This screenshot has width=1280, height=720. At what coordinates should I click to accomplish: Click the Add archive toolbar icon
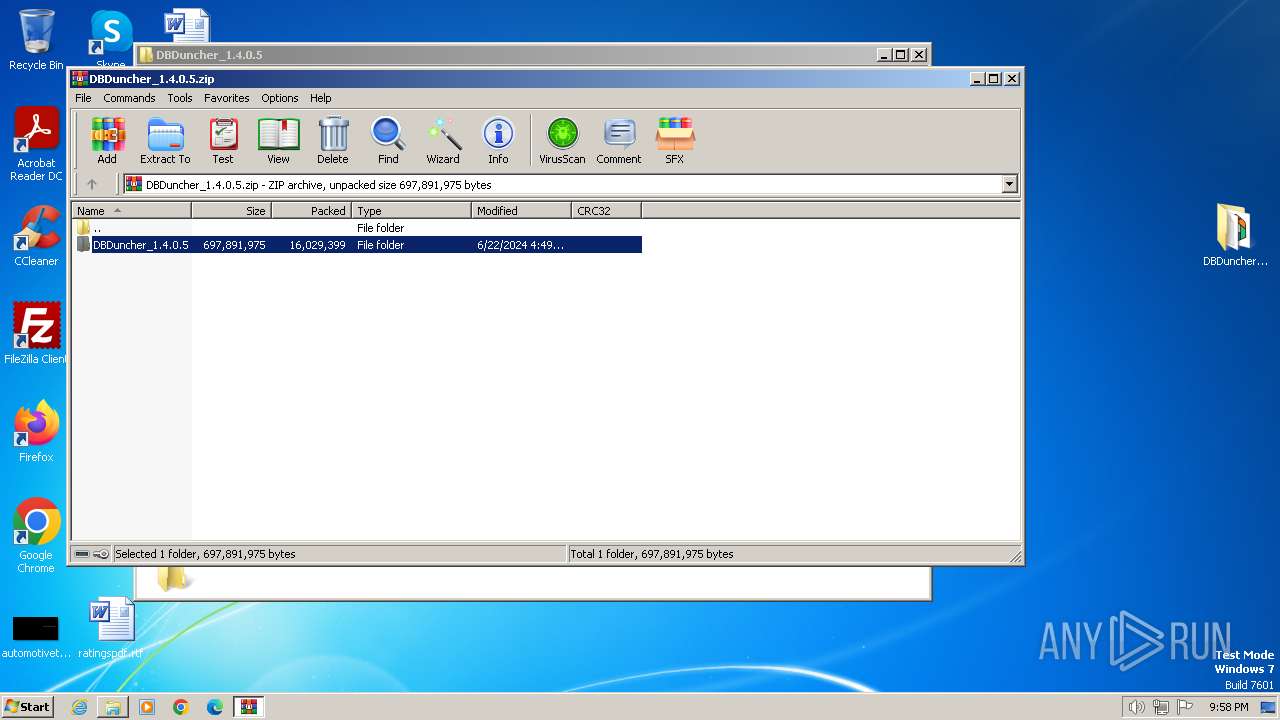[x=107, y=141]
